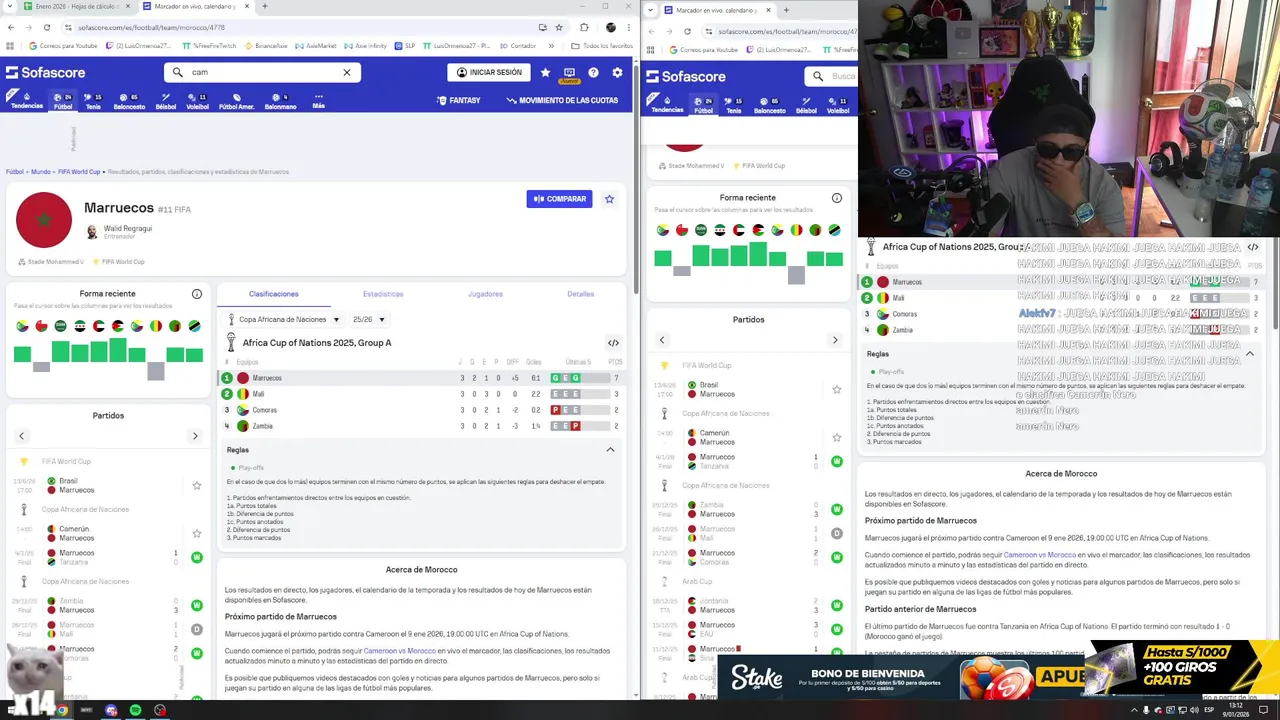Open tab search chevron in left Chrome window

point(8,6)
